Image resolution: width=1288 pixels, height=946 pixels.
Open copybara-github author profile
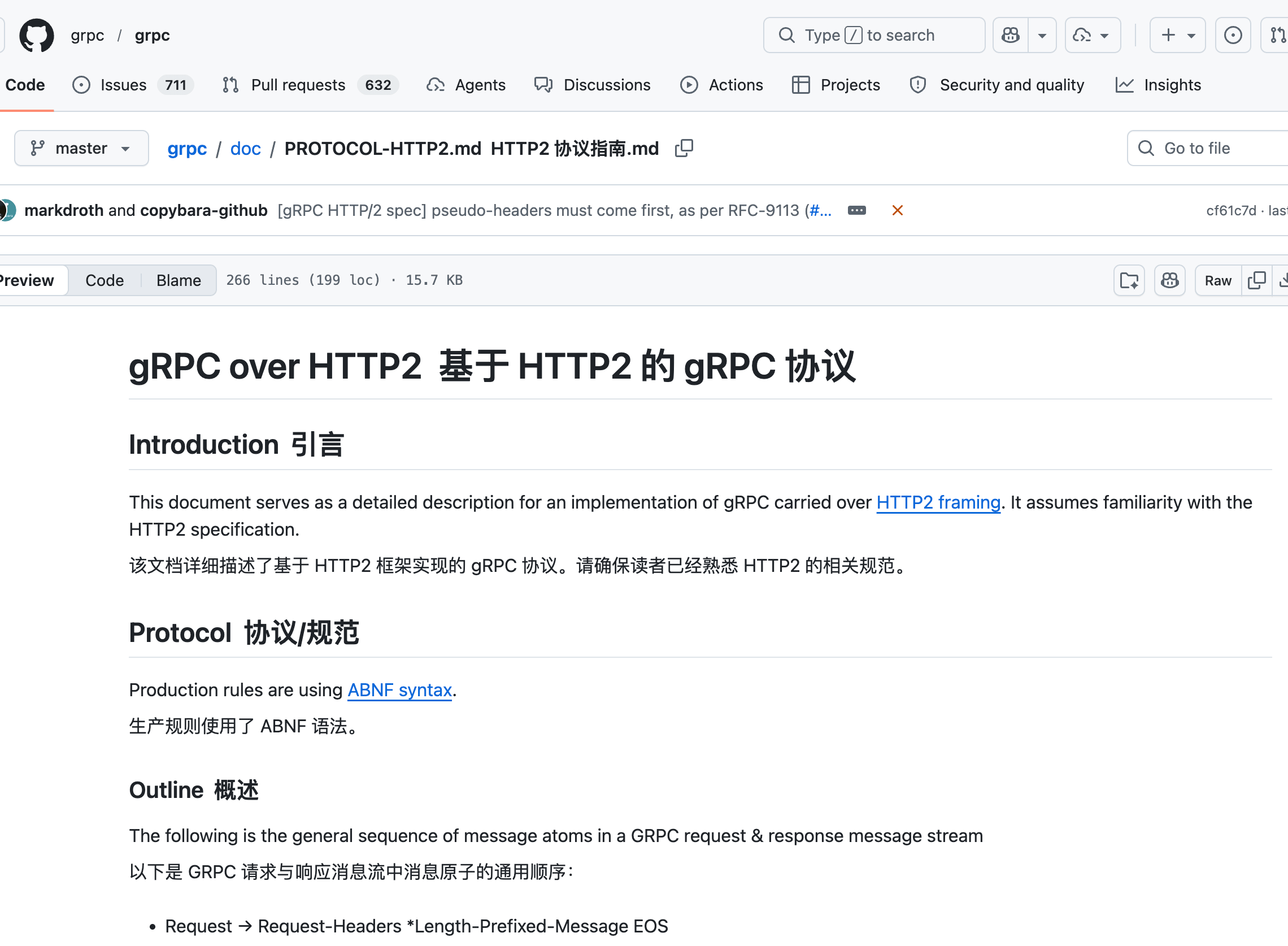coord(204,211)
